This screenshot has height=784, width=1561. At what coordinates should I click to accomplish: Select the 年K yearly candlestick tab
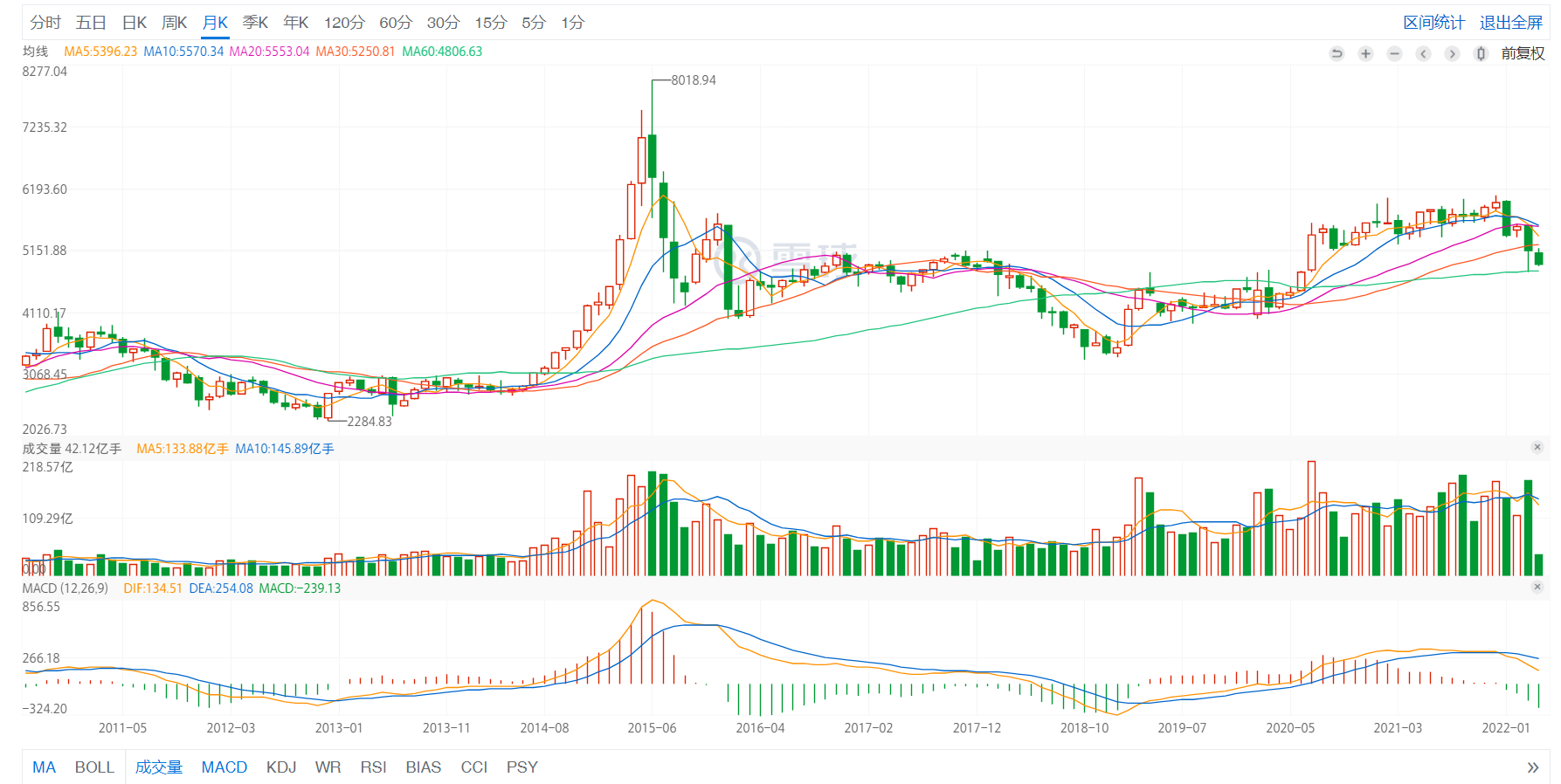[x=296, y=23]
